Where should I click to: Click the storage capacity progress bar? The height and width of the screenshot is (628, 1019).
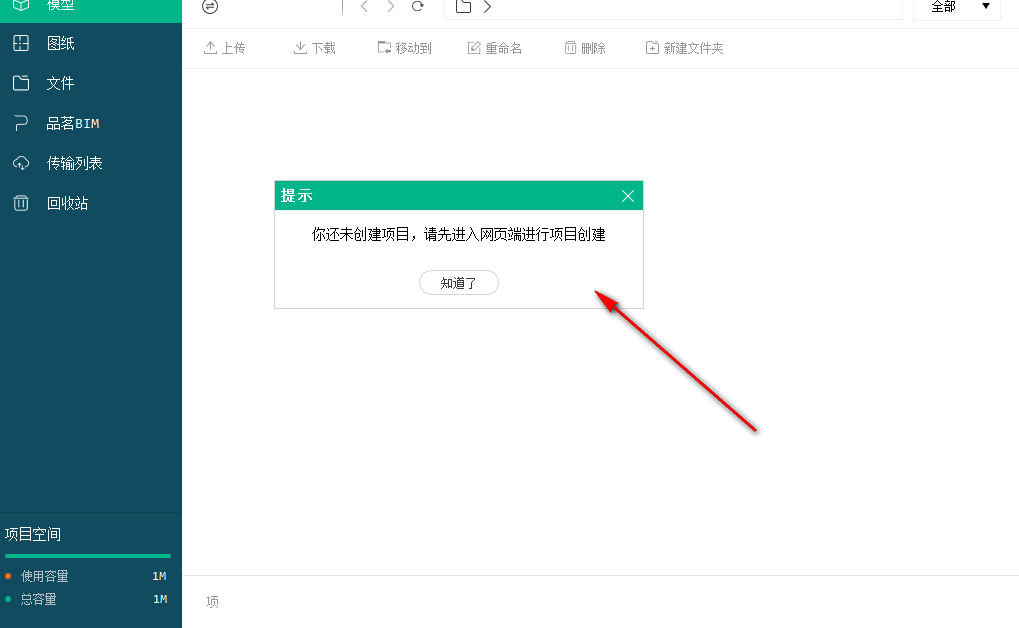(x=88, y=556)
